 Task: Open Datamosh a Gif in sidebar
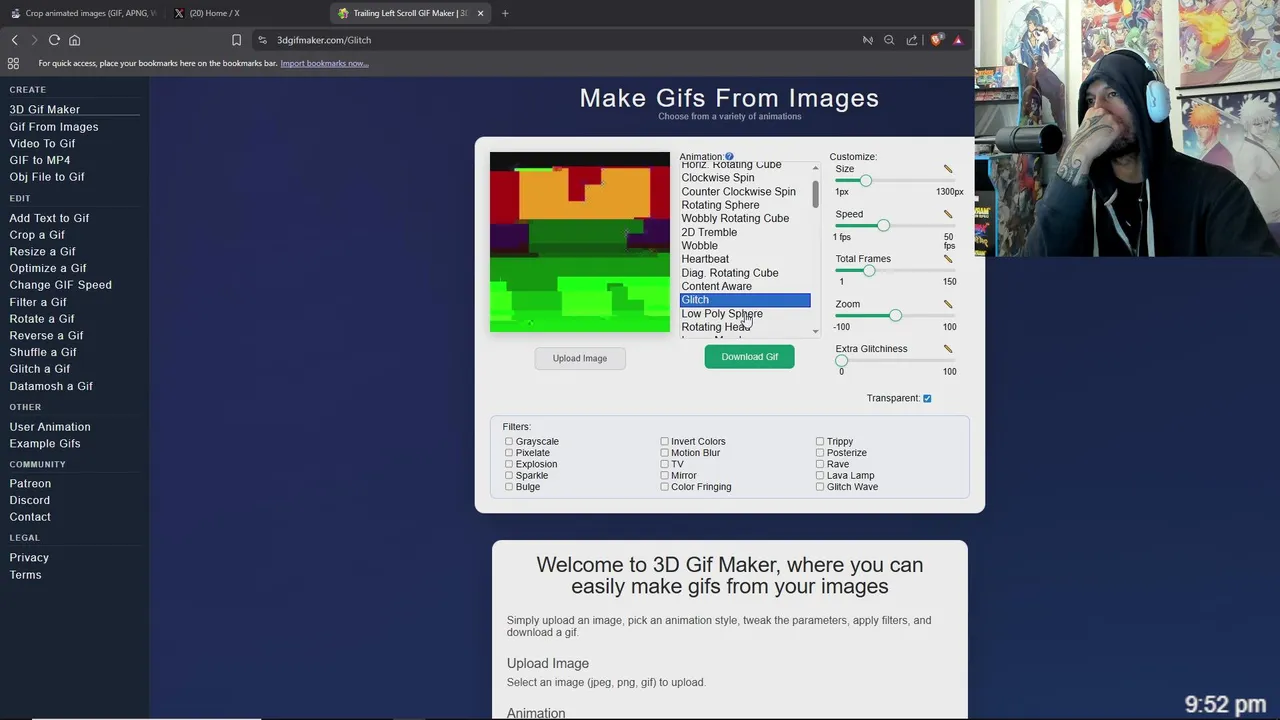click(x=51, y=386)
